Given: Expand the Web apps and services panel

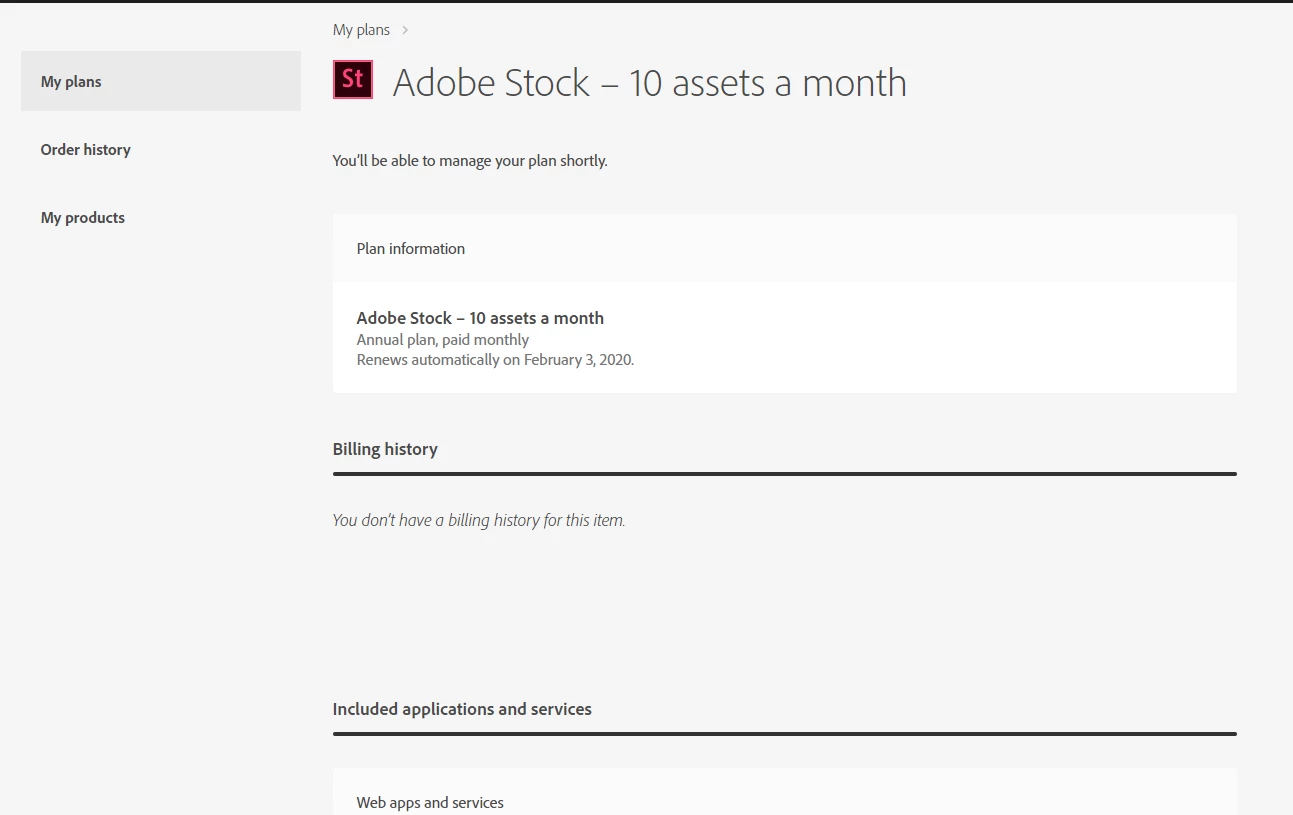Looking at the screenshot, I should click(x=430, y=802).
